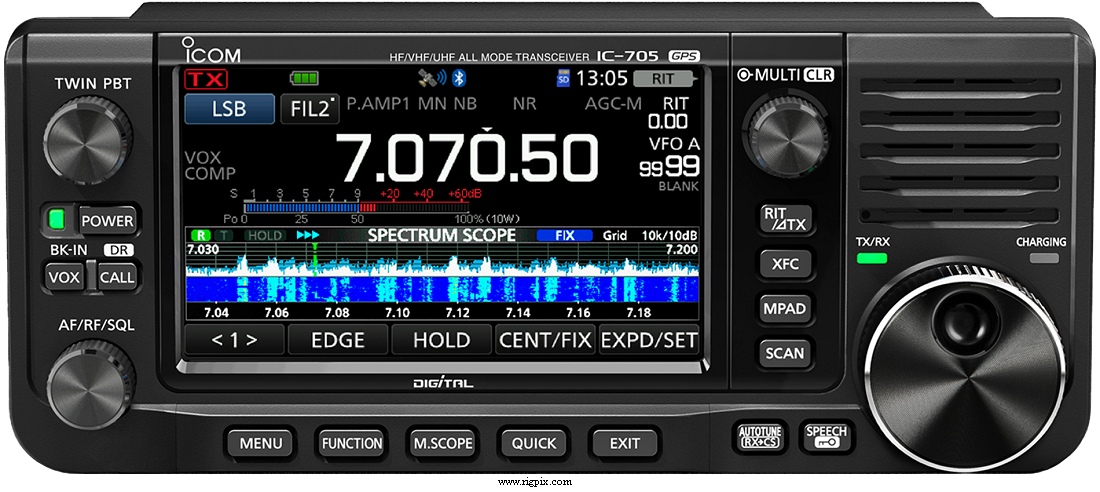Tap the < 1 > scope menu page key

(x=234, y=340)
